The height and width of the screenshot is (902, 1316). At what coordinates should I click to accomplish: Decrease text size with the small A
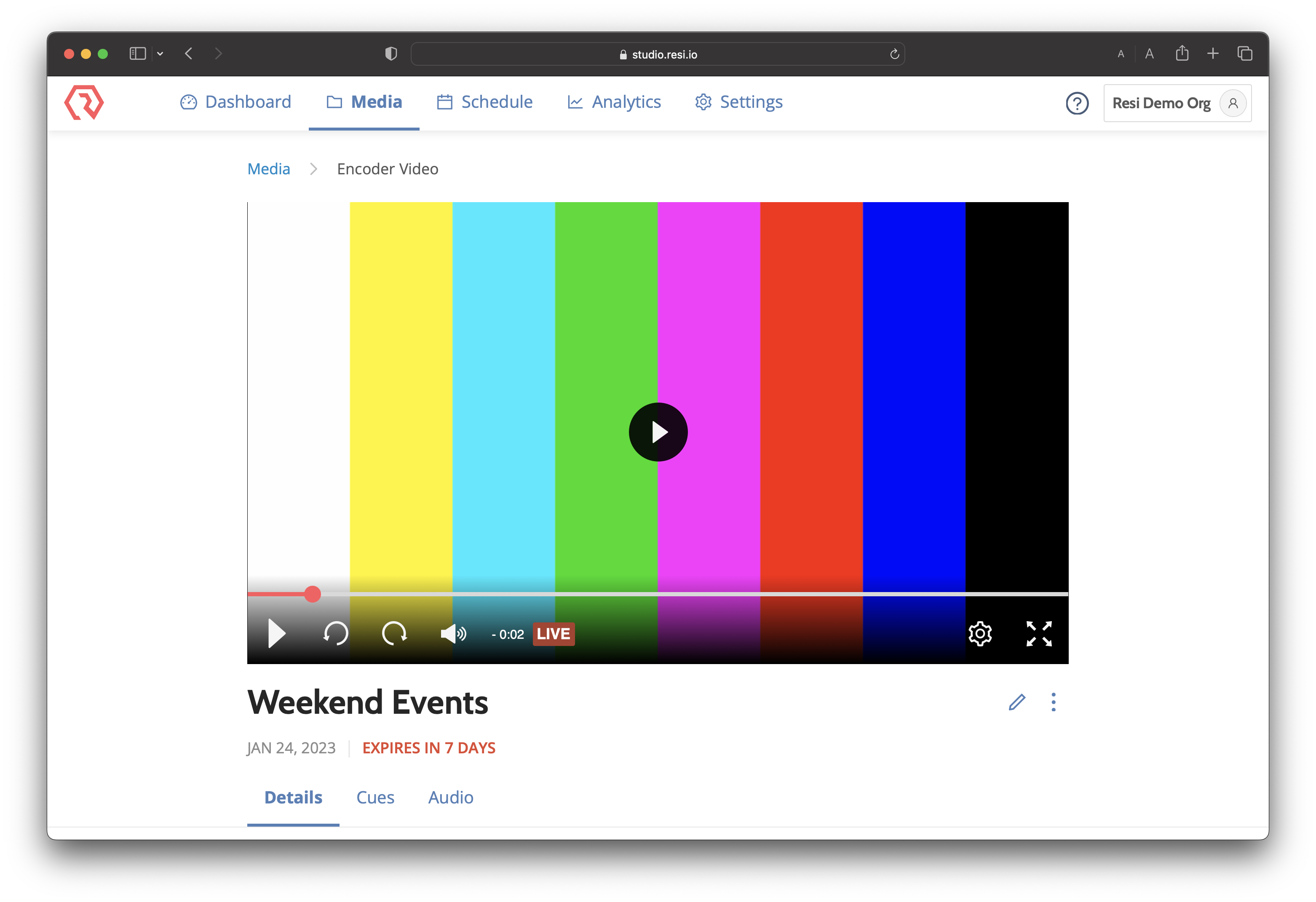click(x=1121, y=54)
